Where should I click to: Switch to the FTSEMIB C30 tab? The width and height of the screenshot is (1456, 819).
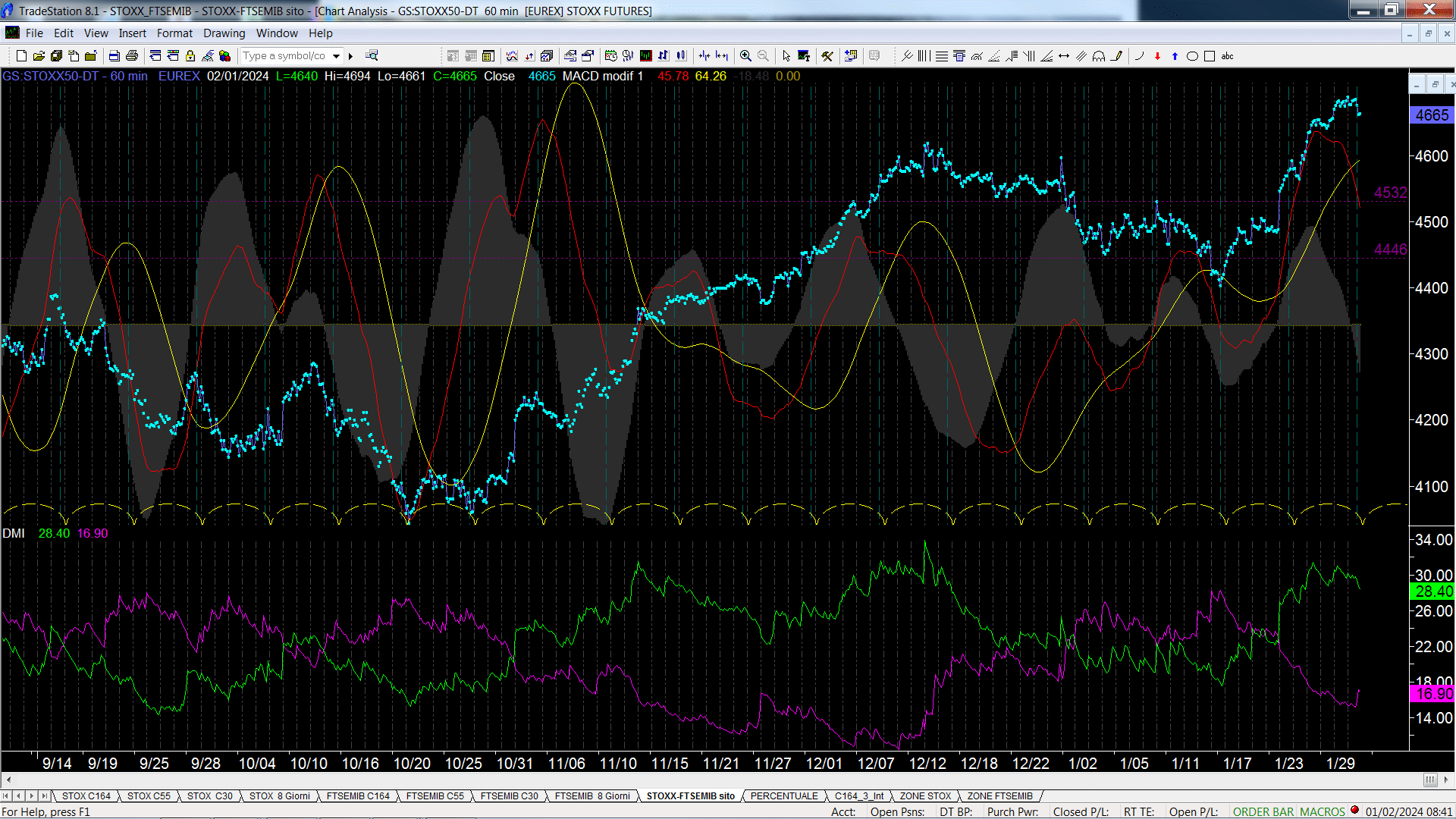point(510,796)
